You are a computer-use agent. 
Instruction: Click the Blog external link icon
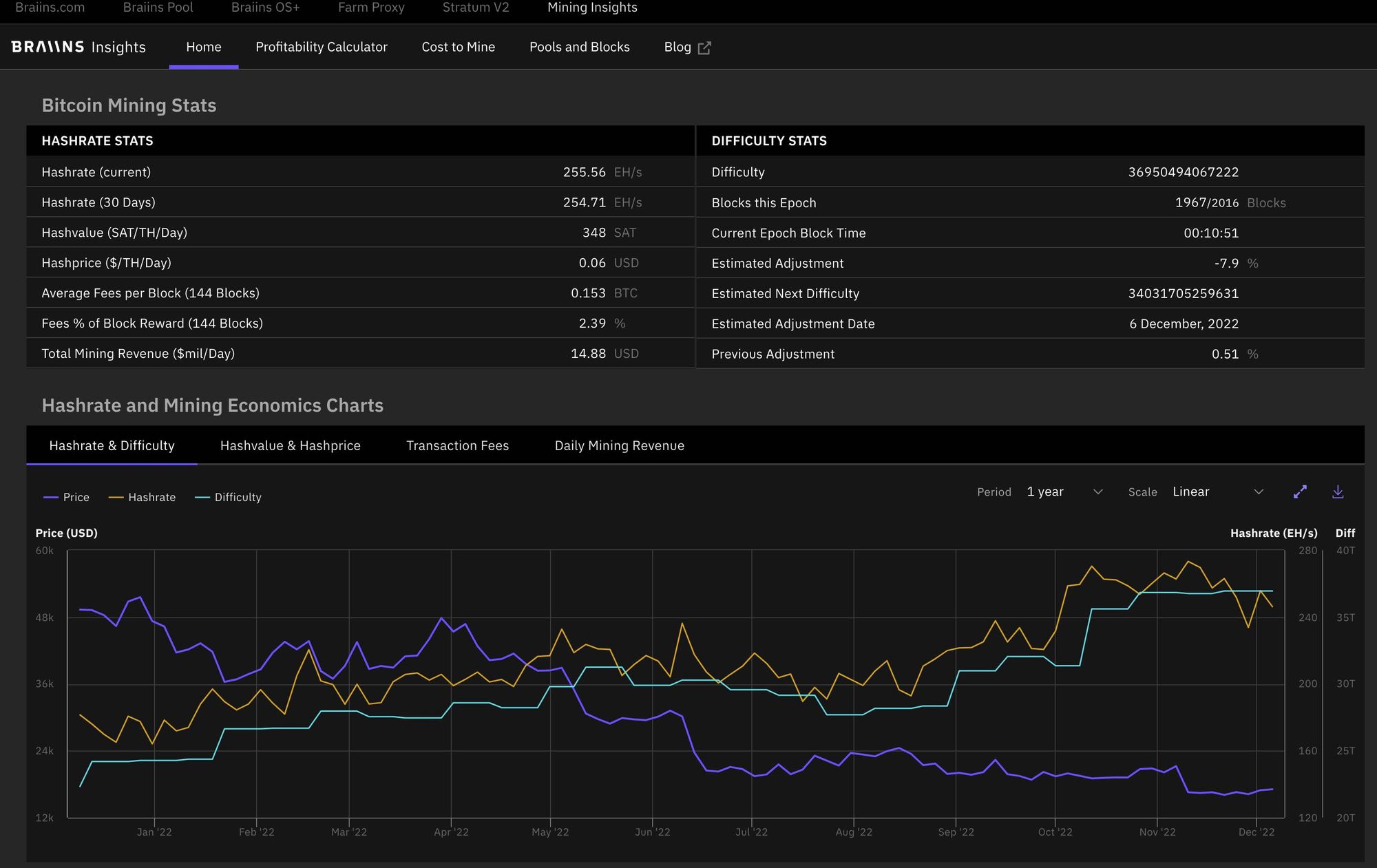point(704,47)
